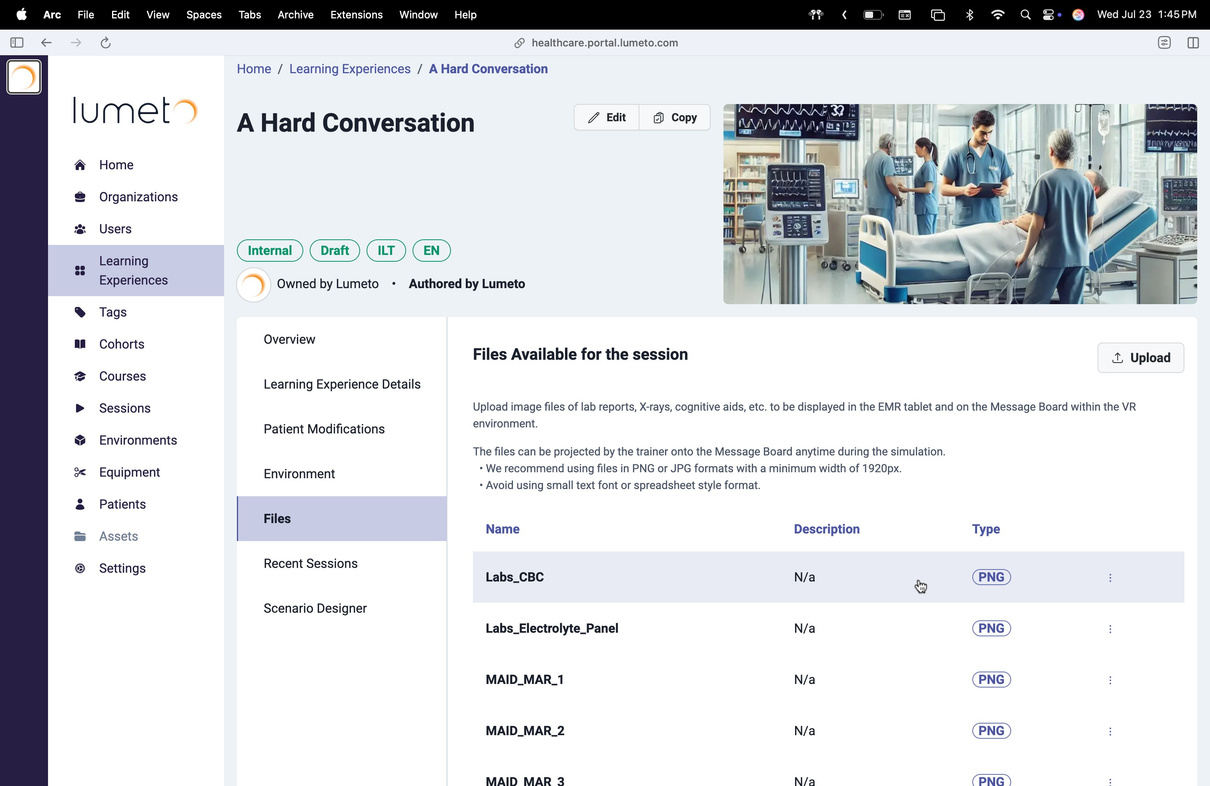
Task: Click the Lumeto logo in sidebar
Action: click(x=136, y=109)
